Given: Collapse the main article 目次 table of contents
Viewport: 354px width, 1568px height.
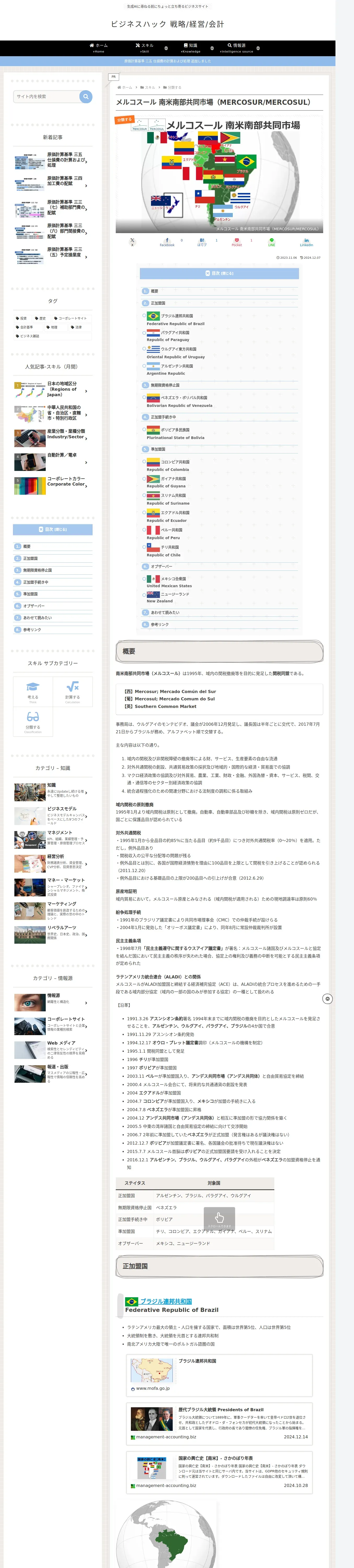Looking at the screenshot, I should pos(219,273).
